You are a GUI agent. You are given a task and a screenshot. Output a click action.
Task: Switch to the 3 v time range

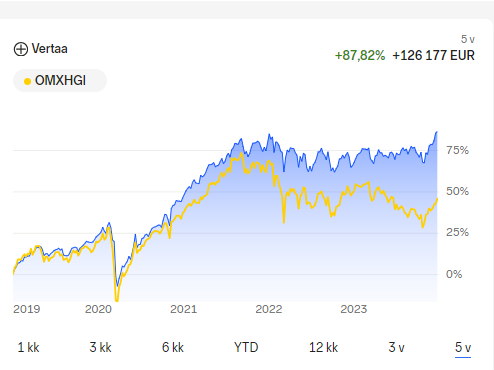point(396,348)
